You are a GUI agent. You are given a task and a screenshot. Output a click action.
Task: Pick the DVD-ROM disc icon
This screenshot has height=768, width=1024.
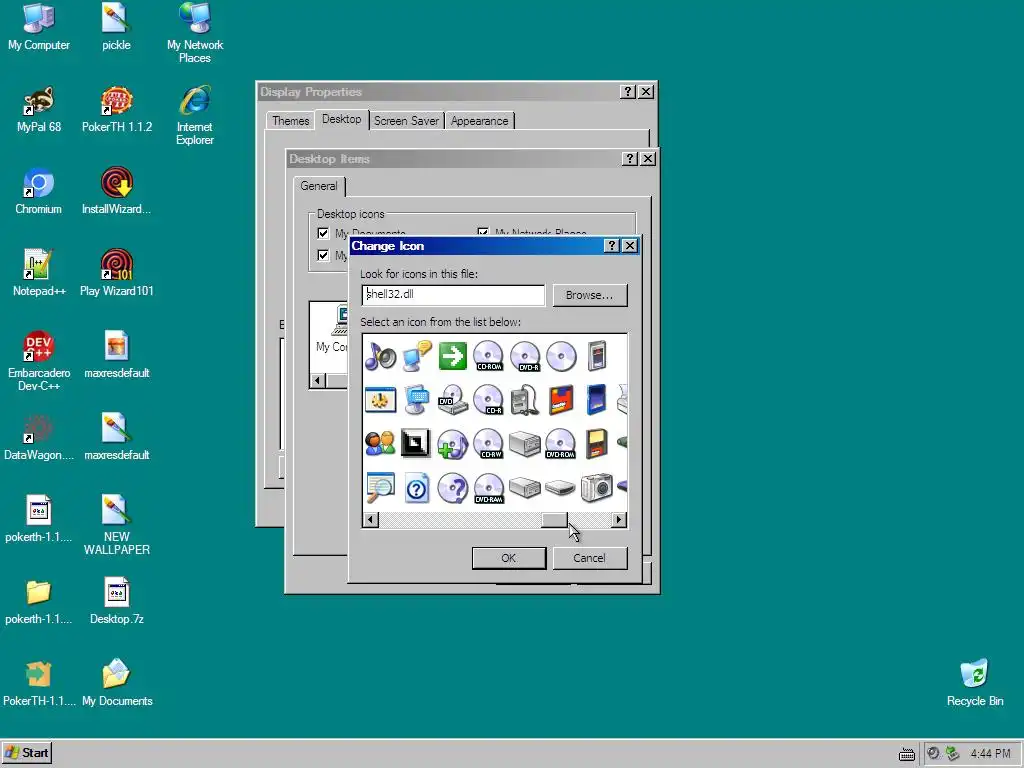click(x=560, y=443)
